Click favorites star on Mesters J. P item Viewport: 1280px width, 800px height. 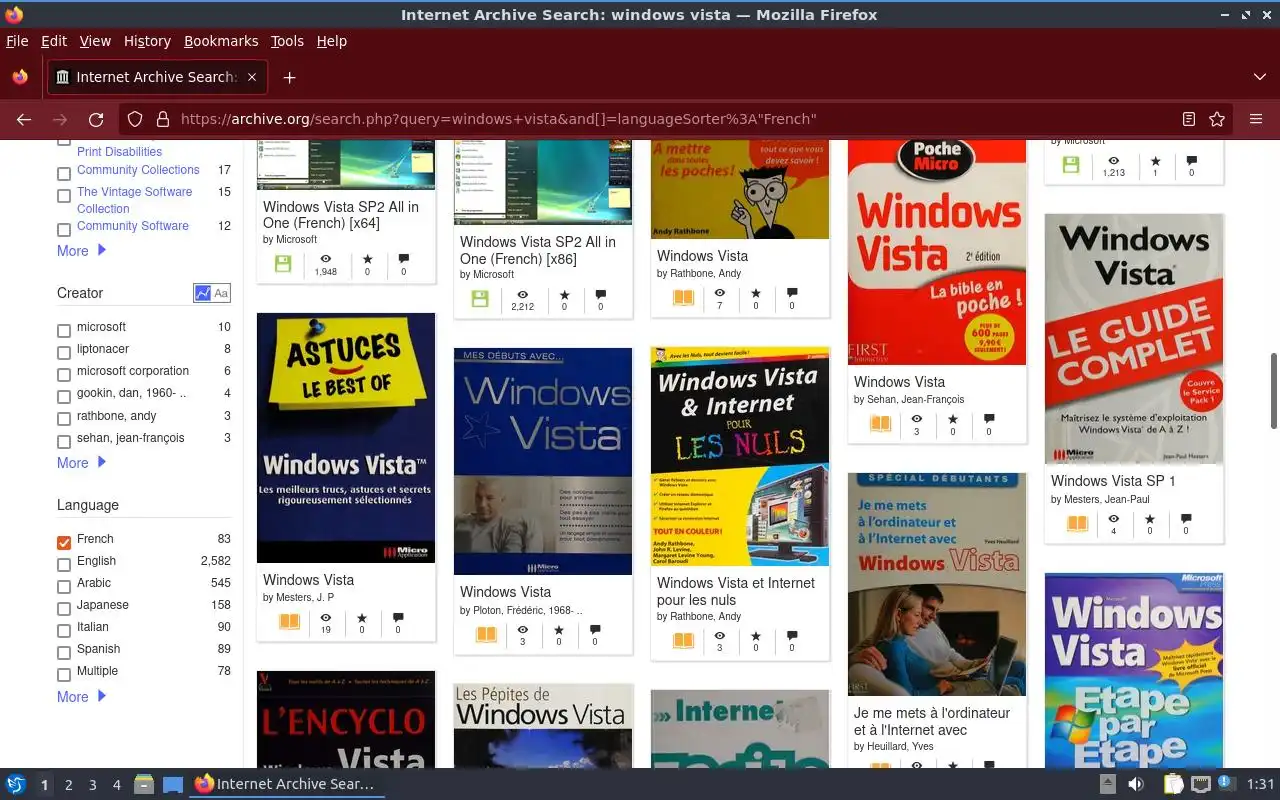[x=362, y=618]
